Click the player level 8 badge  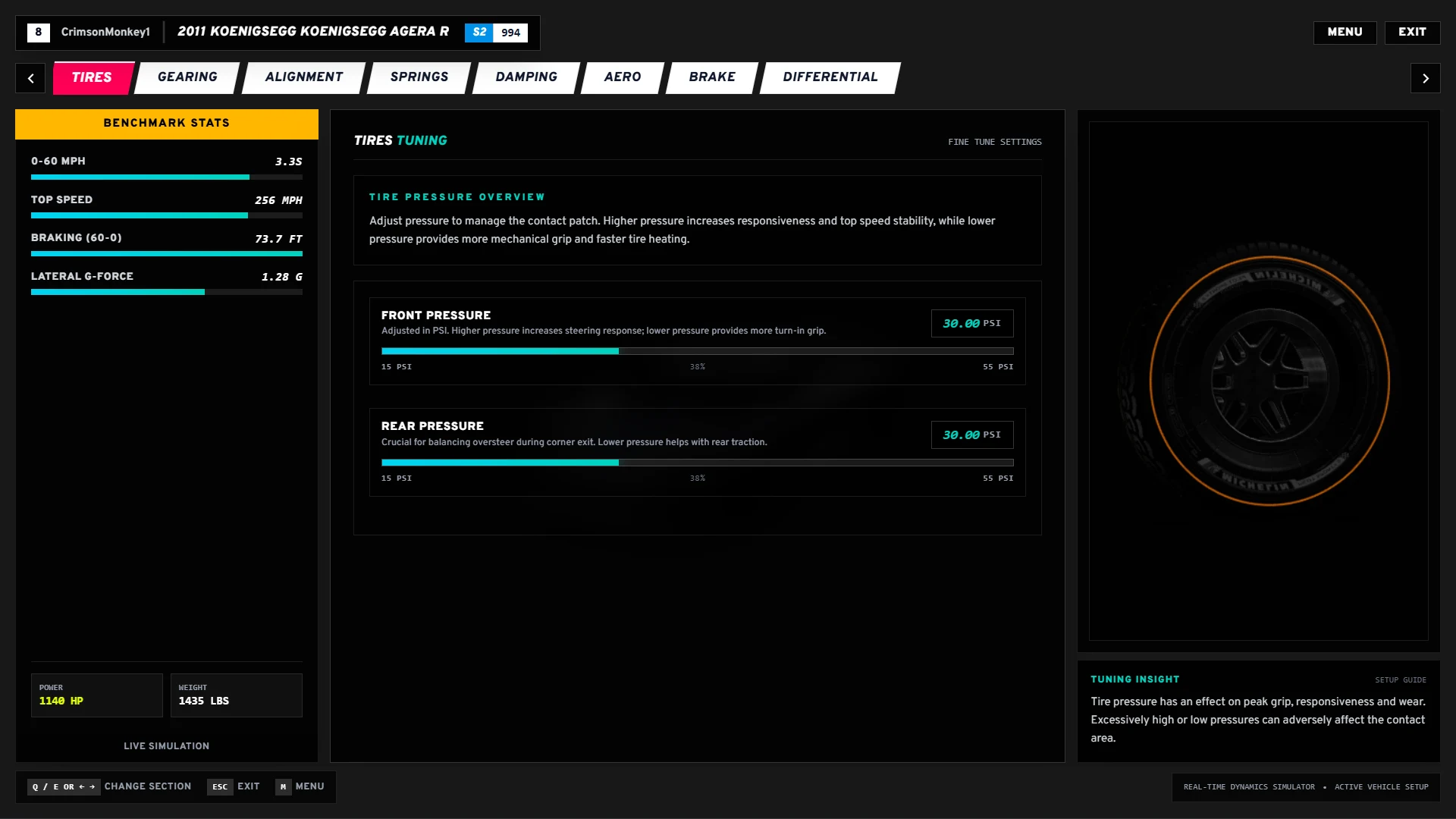click(38, 33)
